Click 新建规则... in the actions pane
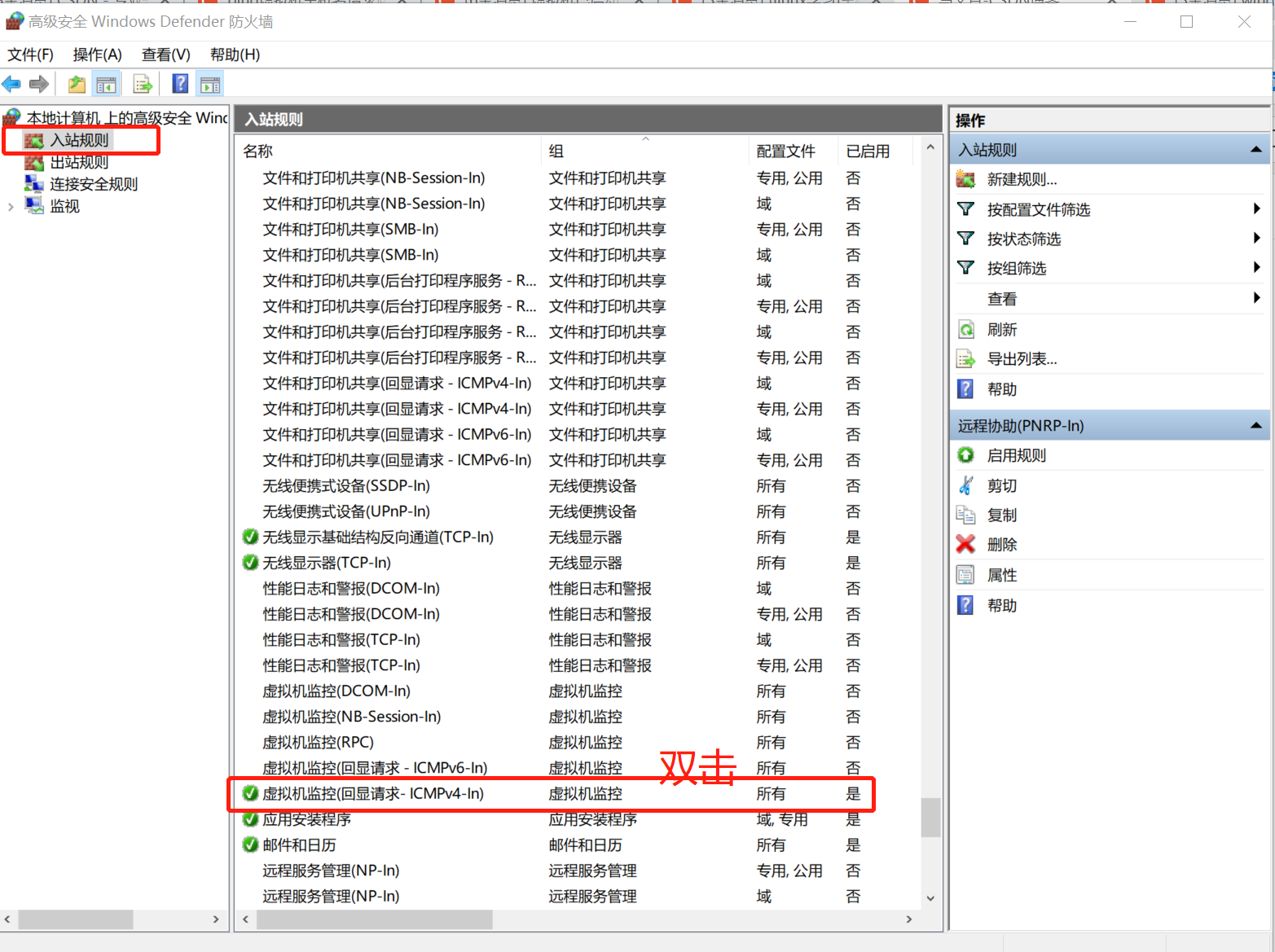The width and height of the screenshot is (1275, 952). coord(1022,180)
